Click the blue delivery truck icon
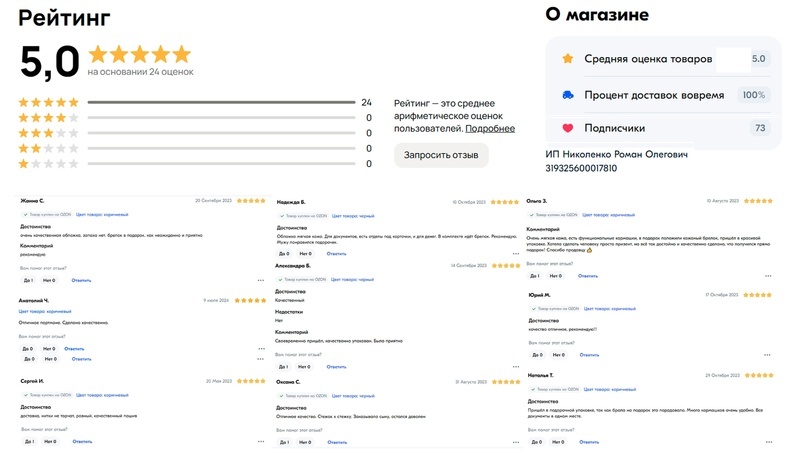 567,95
